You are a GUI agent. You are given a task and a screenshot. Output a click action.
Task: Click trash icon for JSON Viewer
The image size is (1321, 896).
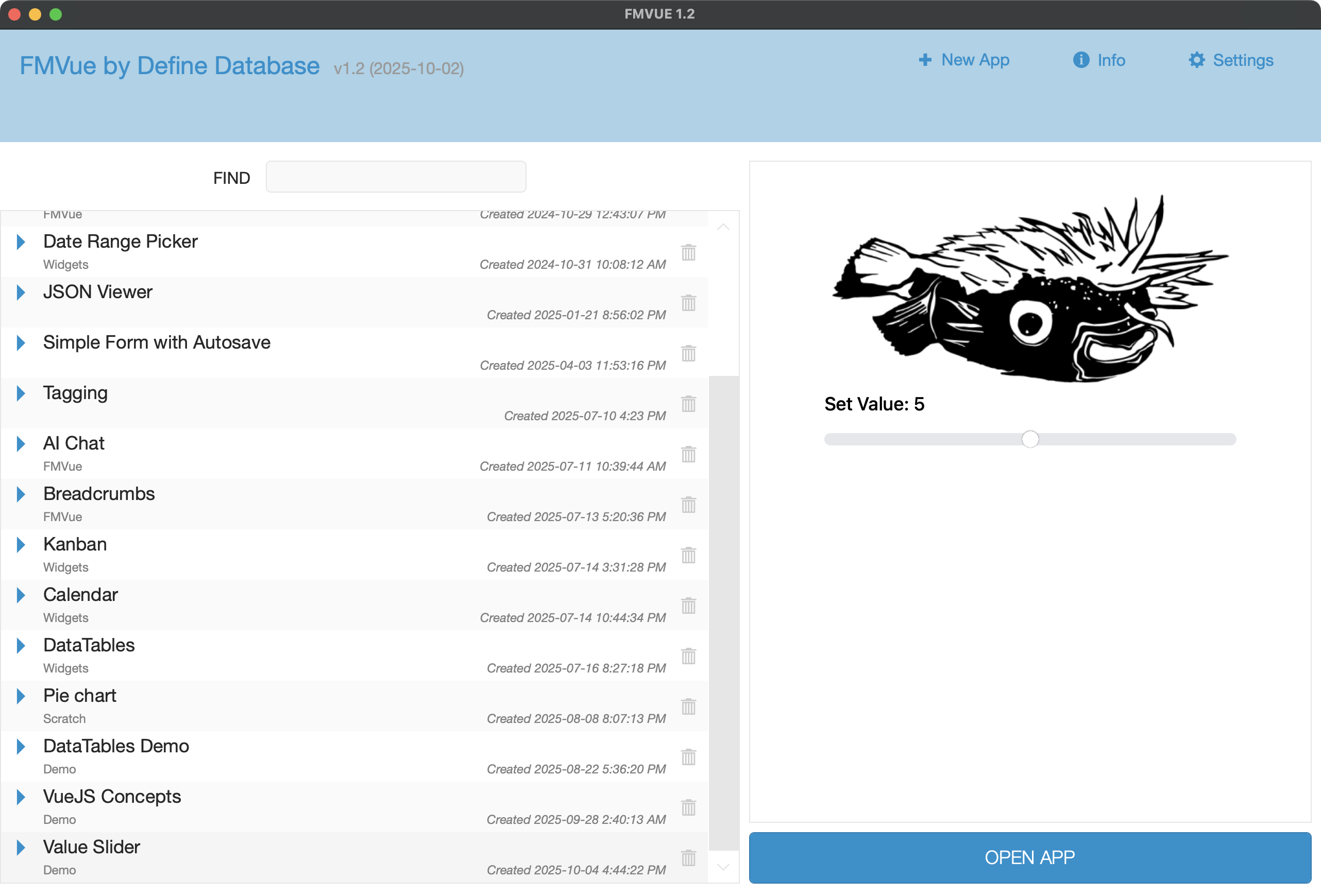tap(688, 303)
